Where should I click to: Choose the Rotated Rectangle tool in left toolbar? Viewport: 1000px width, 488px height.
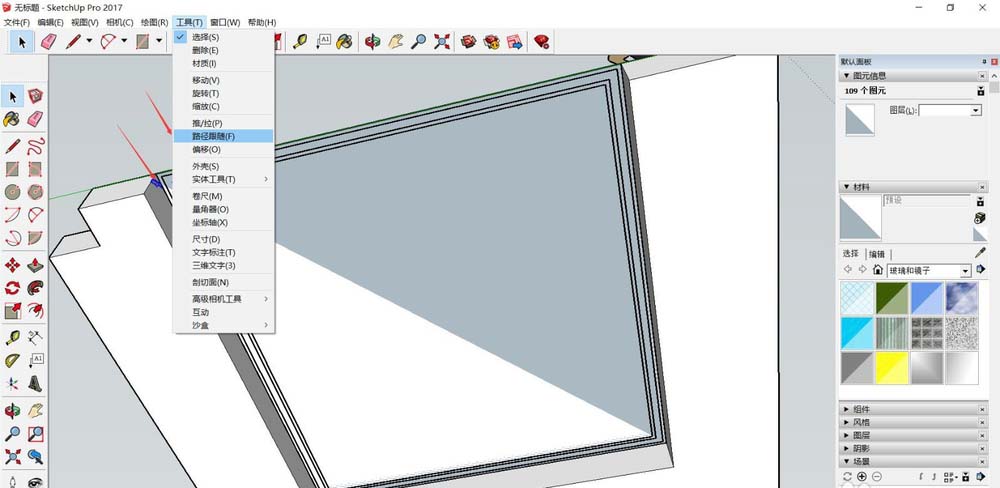36,169
